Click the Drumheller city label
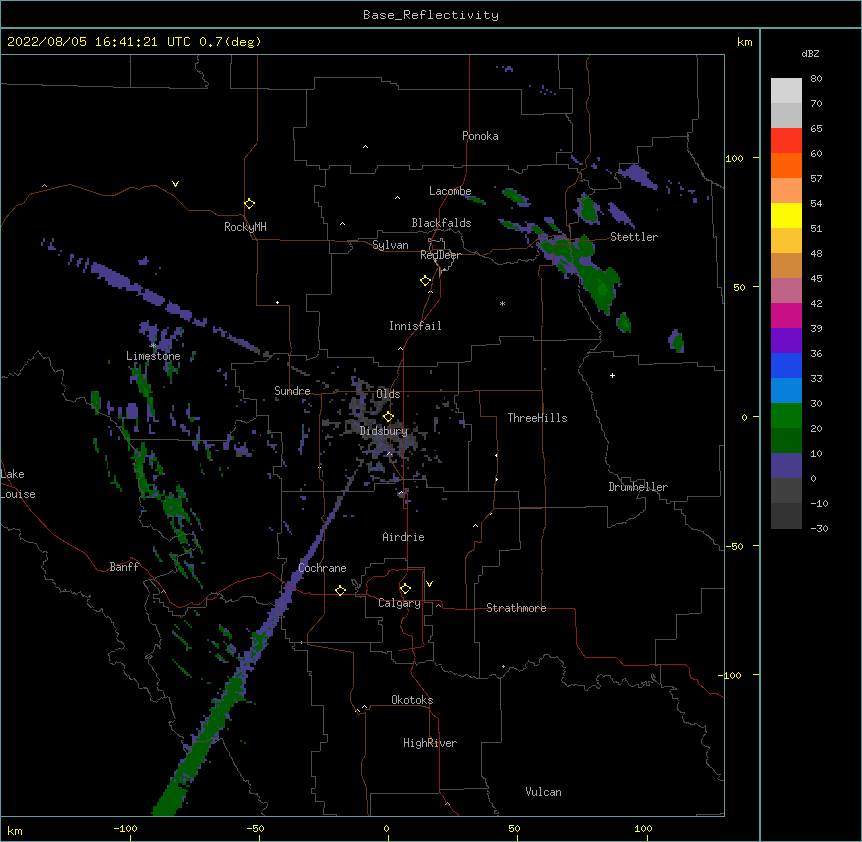The width and height of the screenshot is (862, 842). pyautogui.click(x=638, y=487)
